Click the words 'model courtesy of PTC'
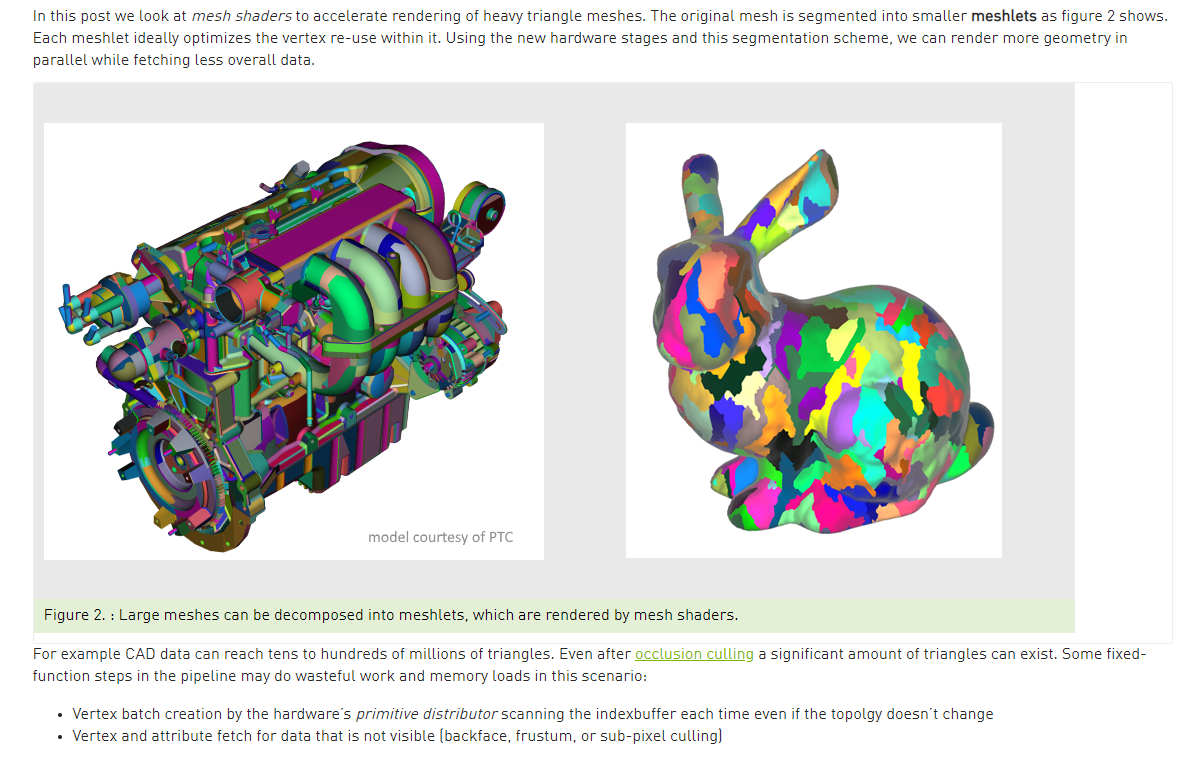The image size is (1199, 765). (x=440, y=537)
